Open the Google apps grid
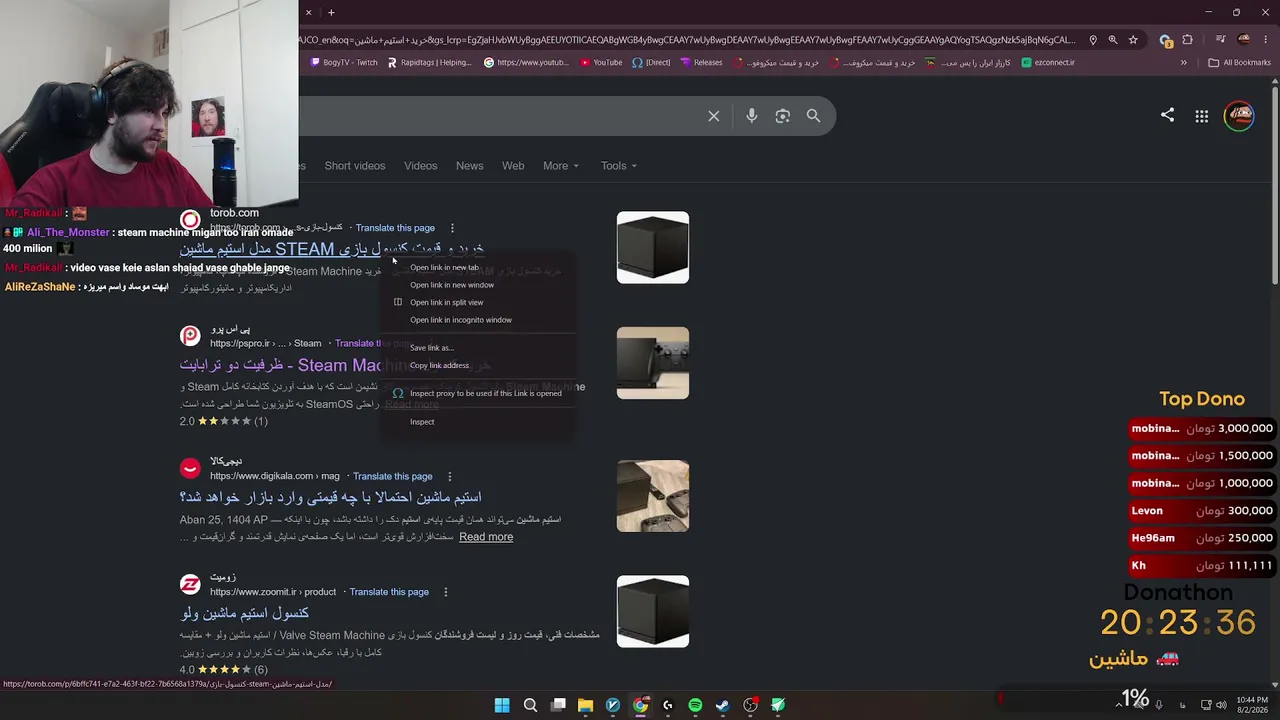 [1202, 116]
